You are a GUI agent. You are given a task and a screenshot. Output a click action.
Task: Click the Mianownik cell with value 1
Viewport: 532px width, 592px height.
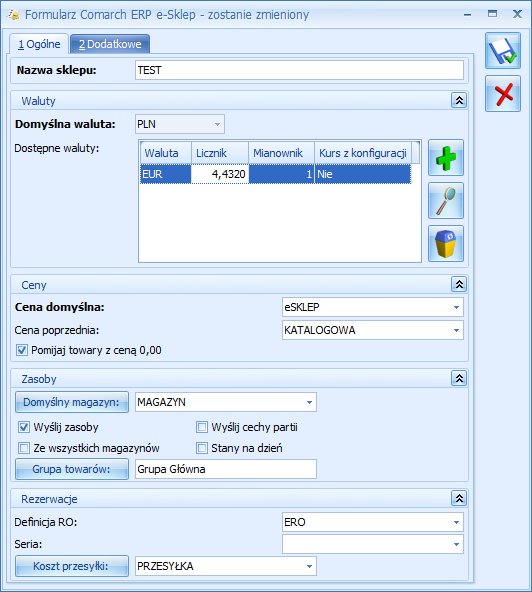281,174
